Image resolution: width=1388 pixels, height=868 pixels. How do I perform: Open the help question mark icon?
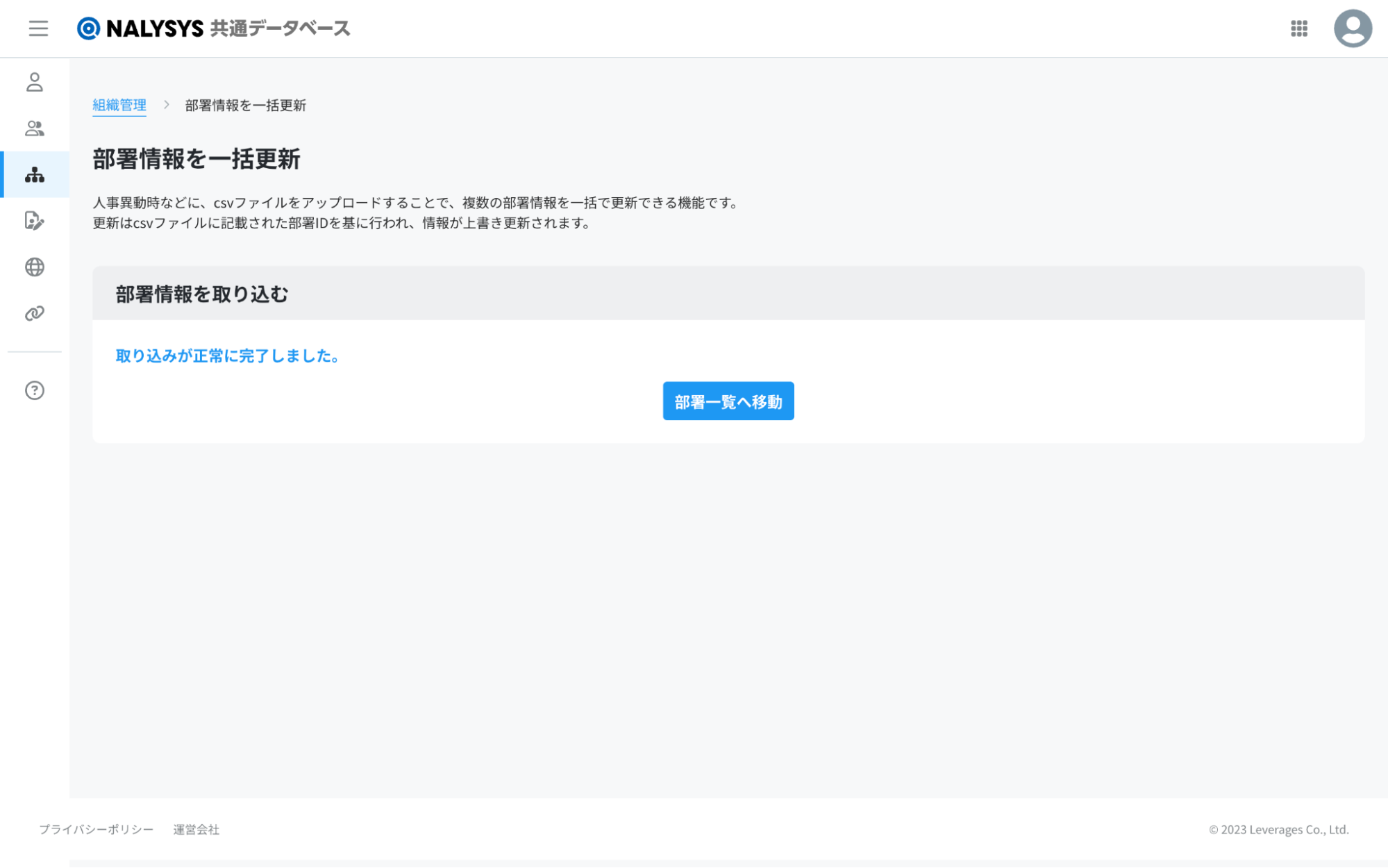35,390
